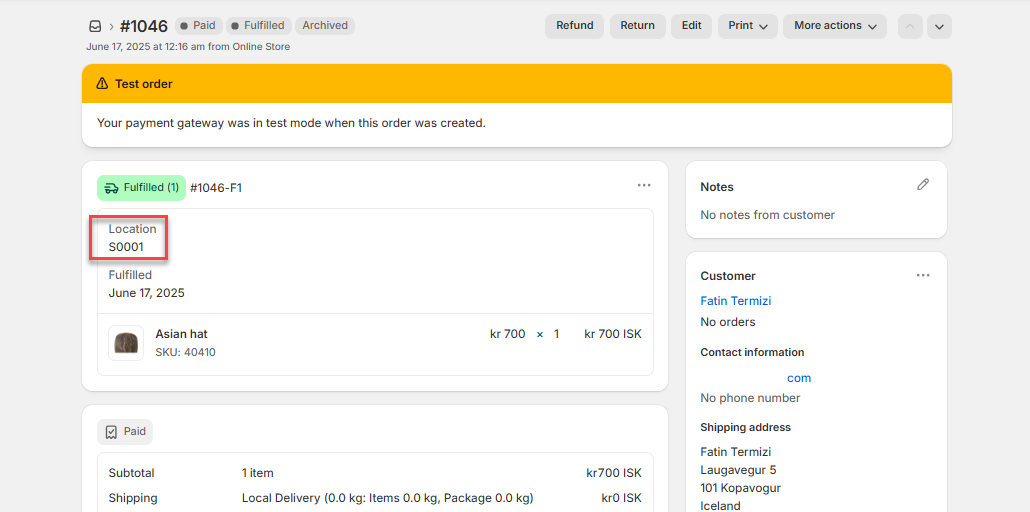Open Customer card three-dot menu
This screenshot has width=1030, height=512.
(x=923, y=275)
